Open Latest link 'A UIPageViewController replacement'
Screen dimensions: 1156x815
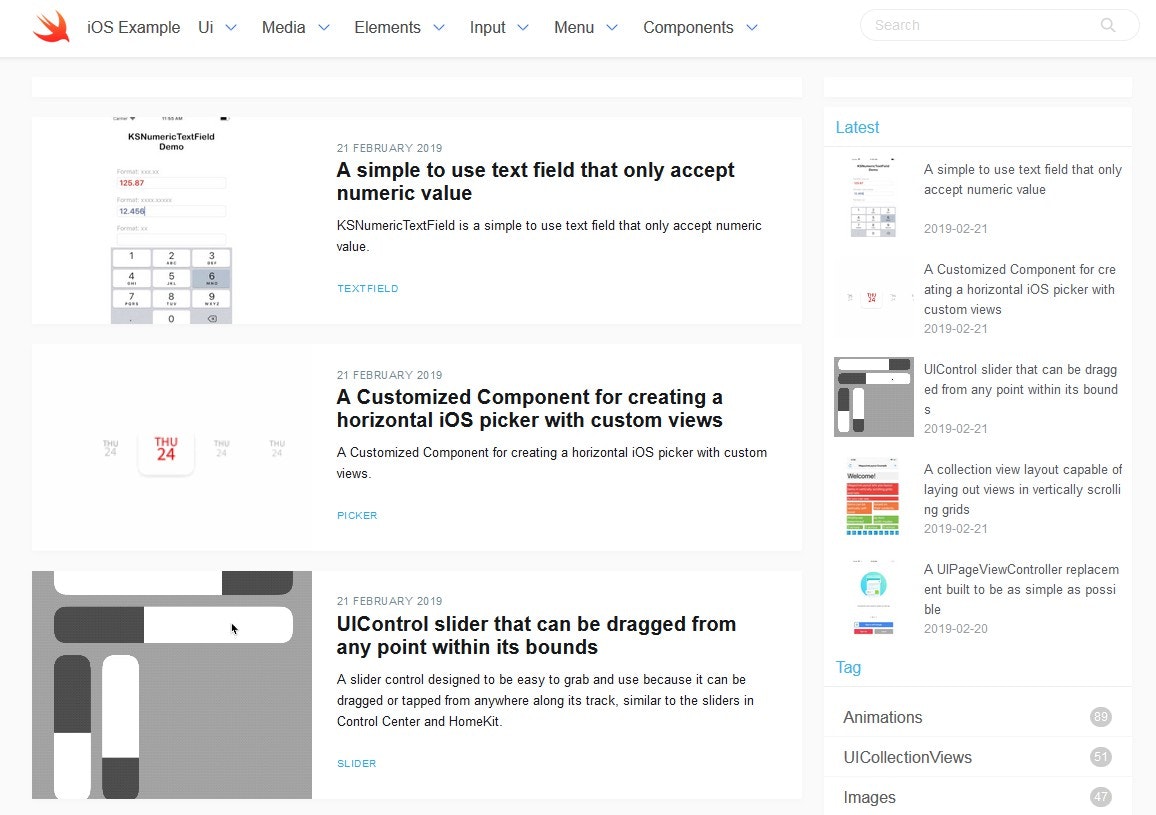(1021, 589)
